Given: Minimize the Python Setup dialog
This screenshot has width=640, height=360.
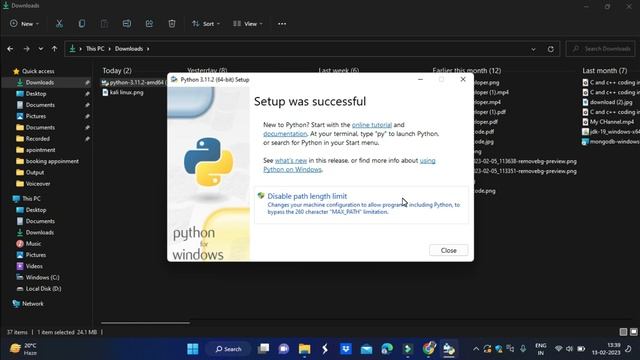Looking at the screenshot, I should 420,80.
